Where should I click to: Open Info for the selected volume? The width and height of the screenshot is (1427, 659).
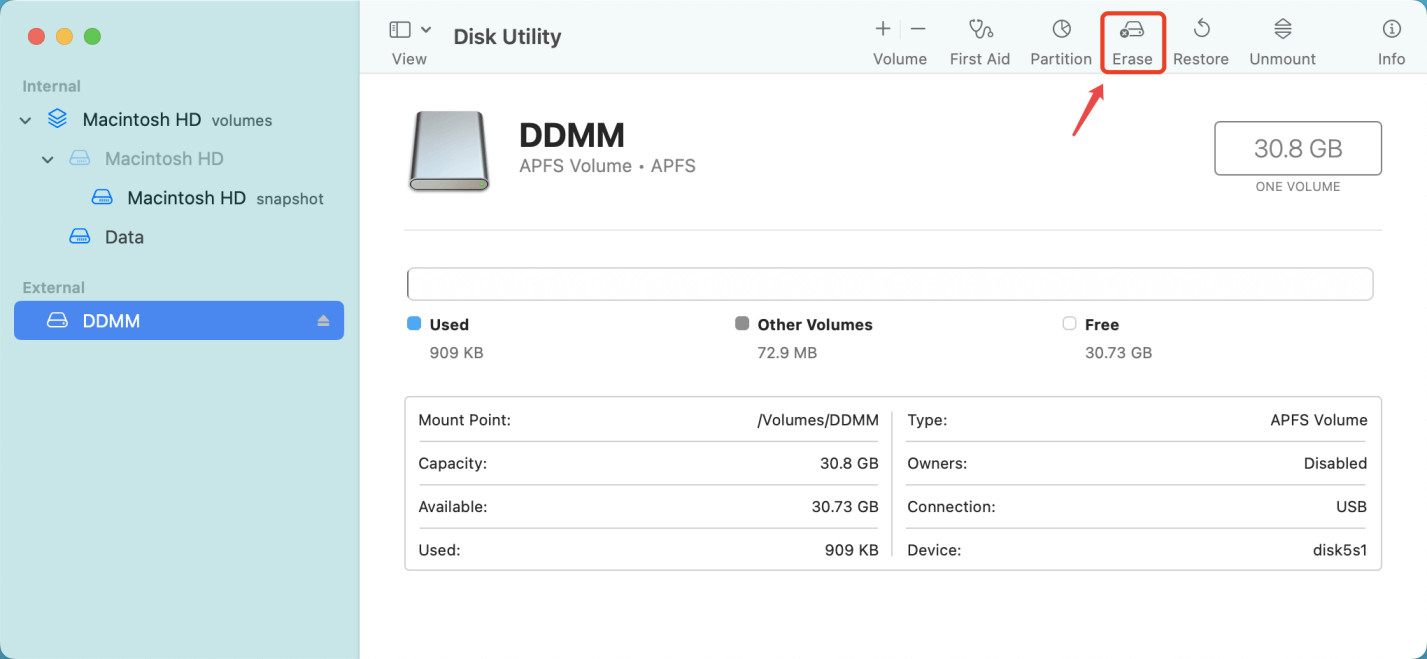pyautogui.click(x=1391, y=38)
